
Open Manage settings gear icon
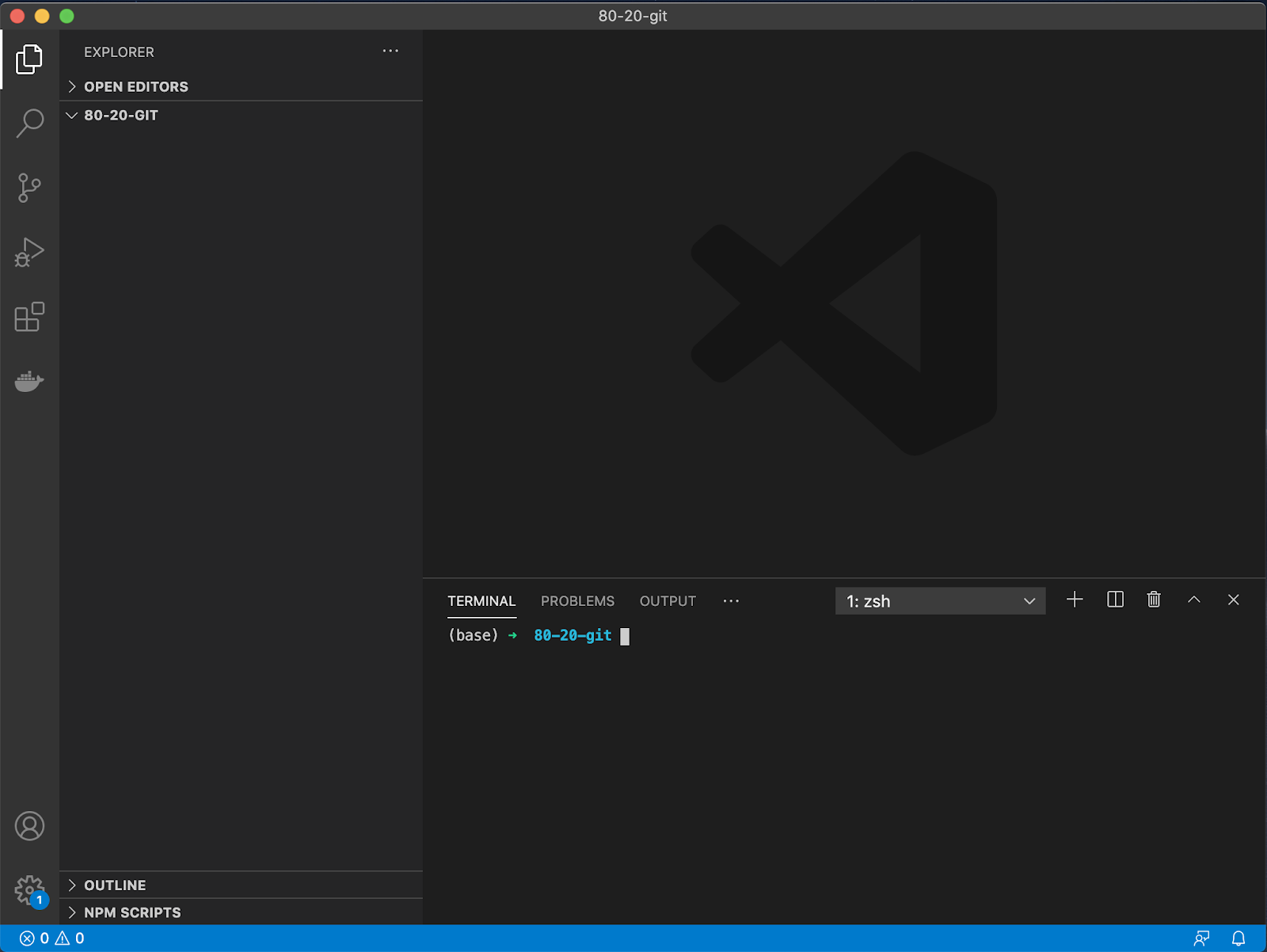click(x=29, y=890)
